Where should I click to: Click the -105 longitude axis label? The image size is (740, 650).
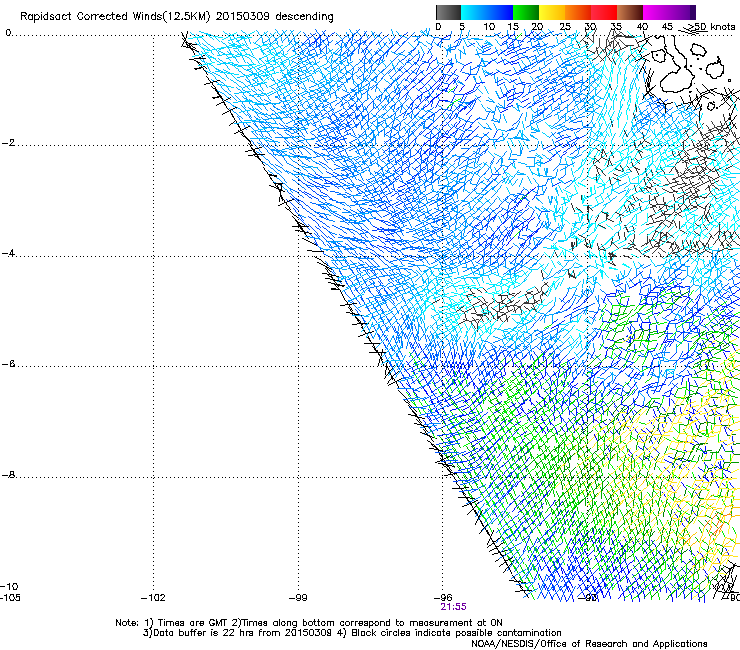10,598
